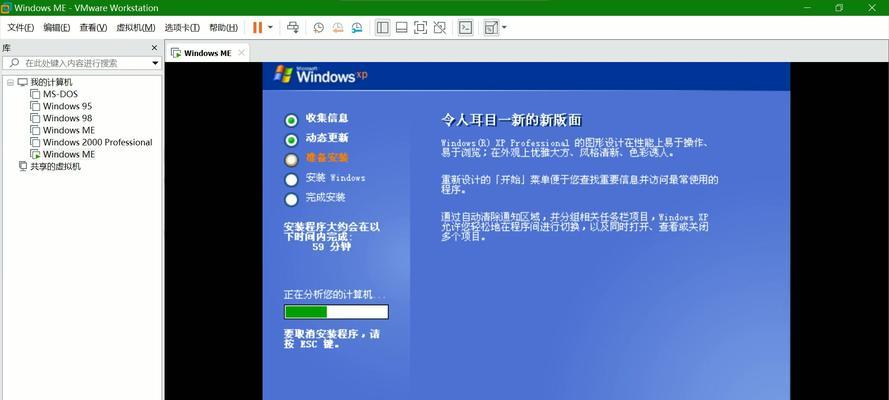Click the 安装 Windows step indicator
The image size is (889, 400).
click(x=291, y=180)
